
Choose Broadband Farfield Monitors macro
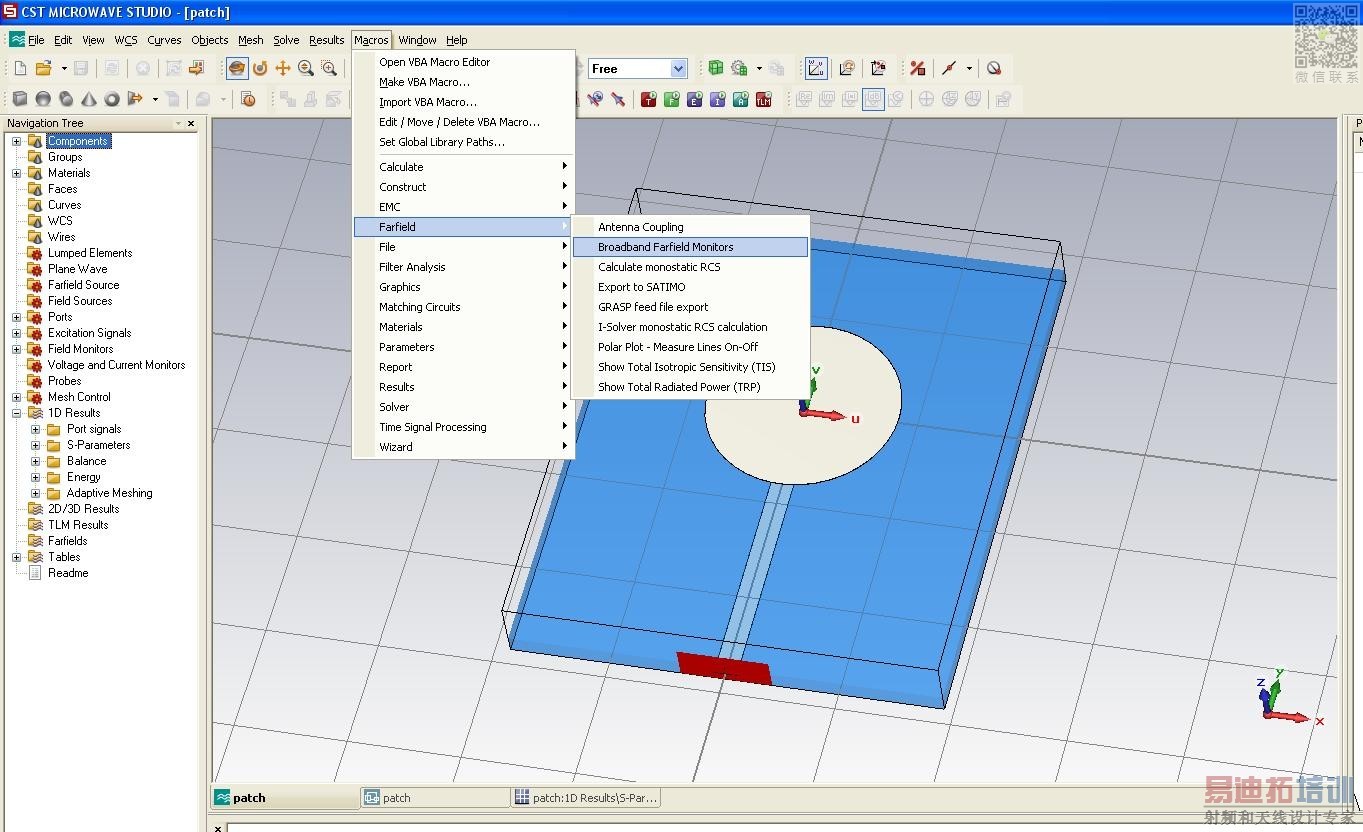click(x=689, y=247)
